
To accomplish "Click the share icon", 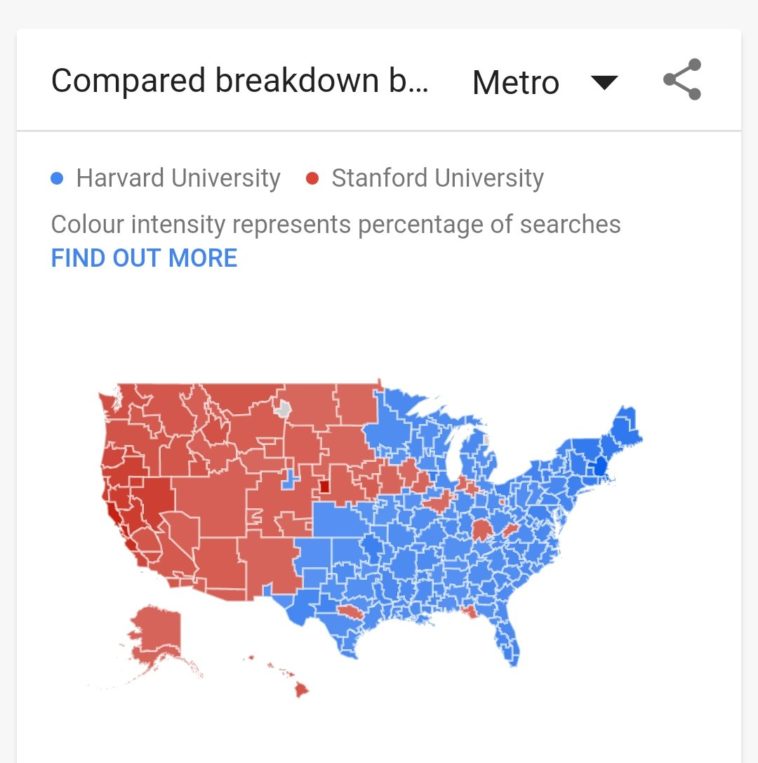I will [682, 81].
